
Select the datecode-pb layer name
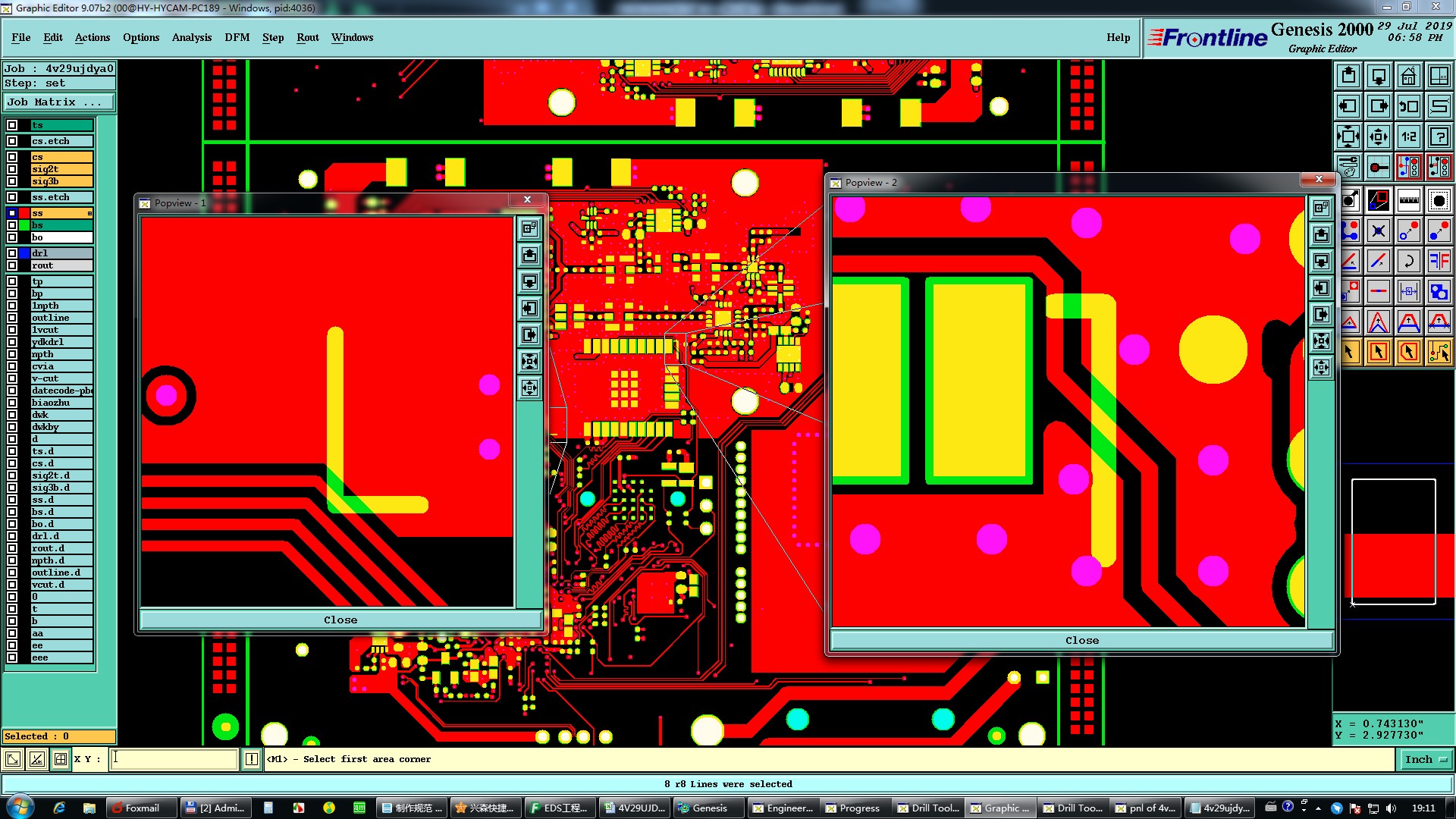[x=62, y=391]
